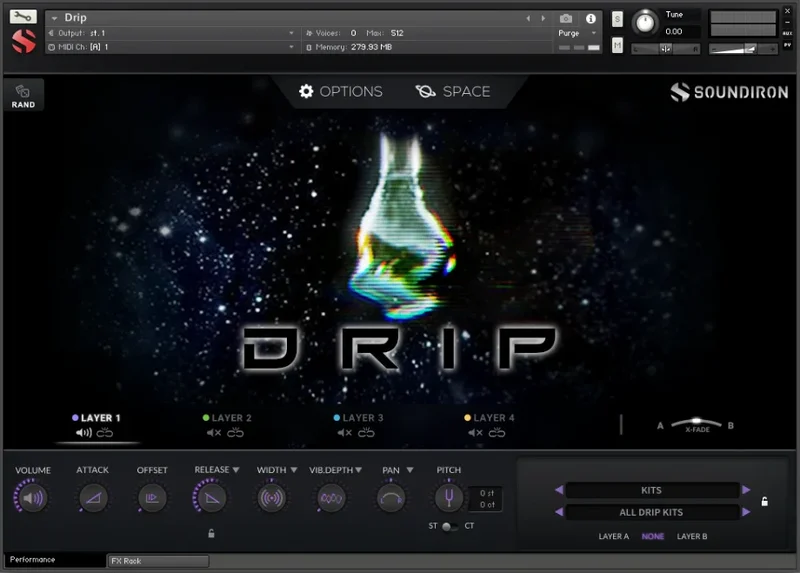Click the Attack ramp knob
Image resolution: width=800 pixels, height=573 pixels.
pos(93,497)
